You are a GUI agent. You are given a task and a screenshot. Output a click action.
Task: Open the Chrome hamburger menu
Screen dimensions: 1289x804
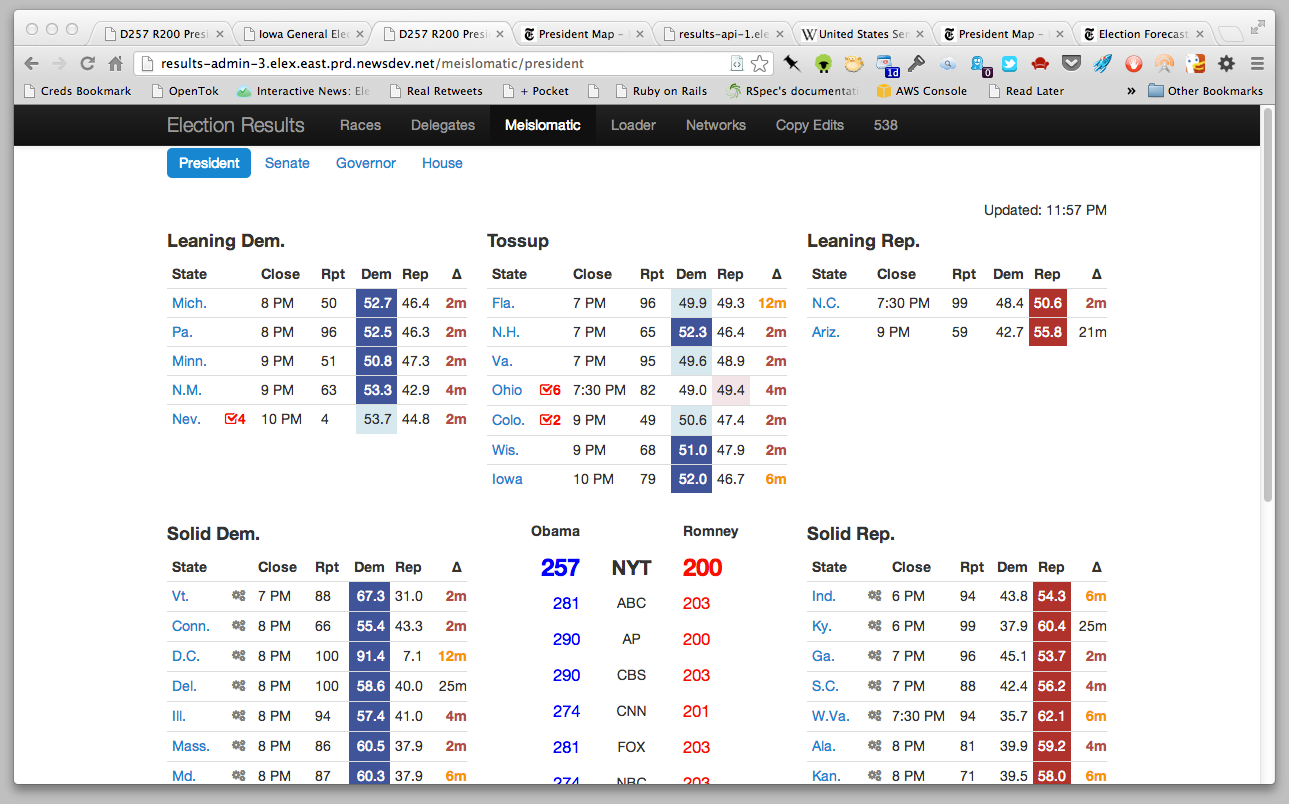1257,64
